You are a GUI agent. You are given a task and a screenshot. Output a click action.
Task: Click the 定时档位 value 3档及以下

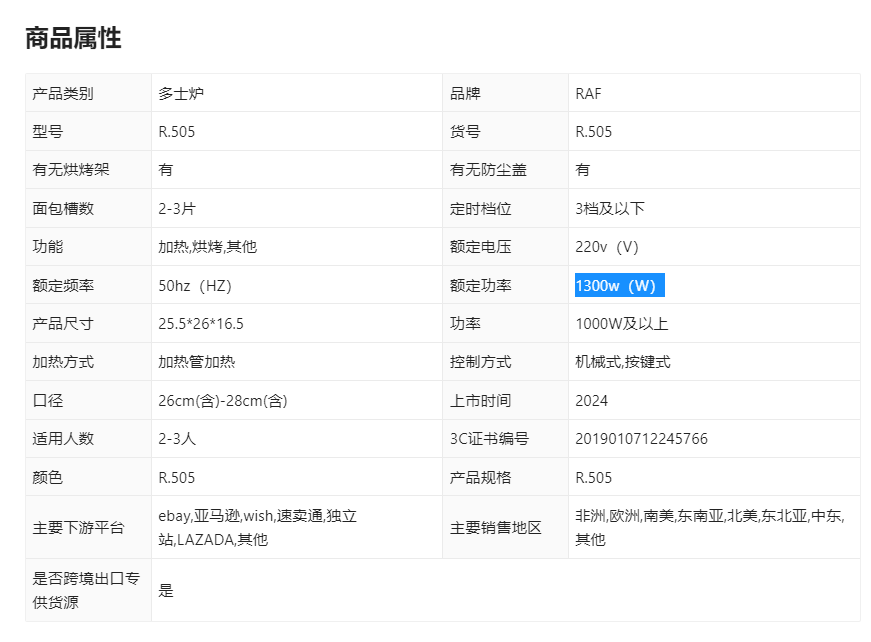pos(609,209)
